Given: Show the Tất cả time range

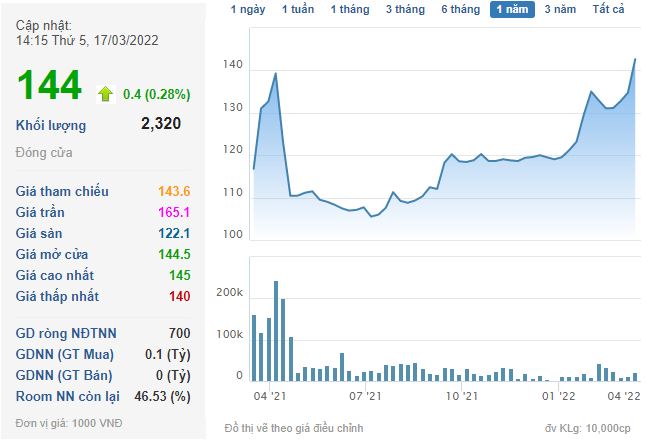Looking at the screenshot, I should (608, 10).
